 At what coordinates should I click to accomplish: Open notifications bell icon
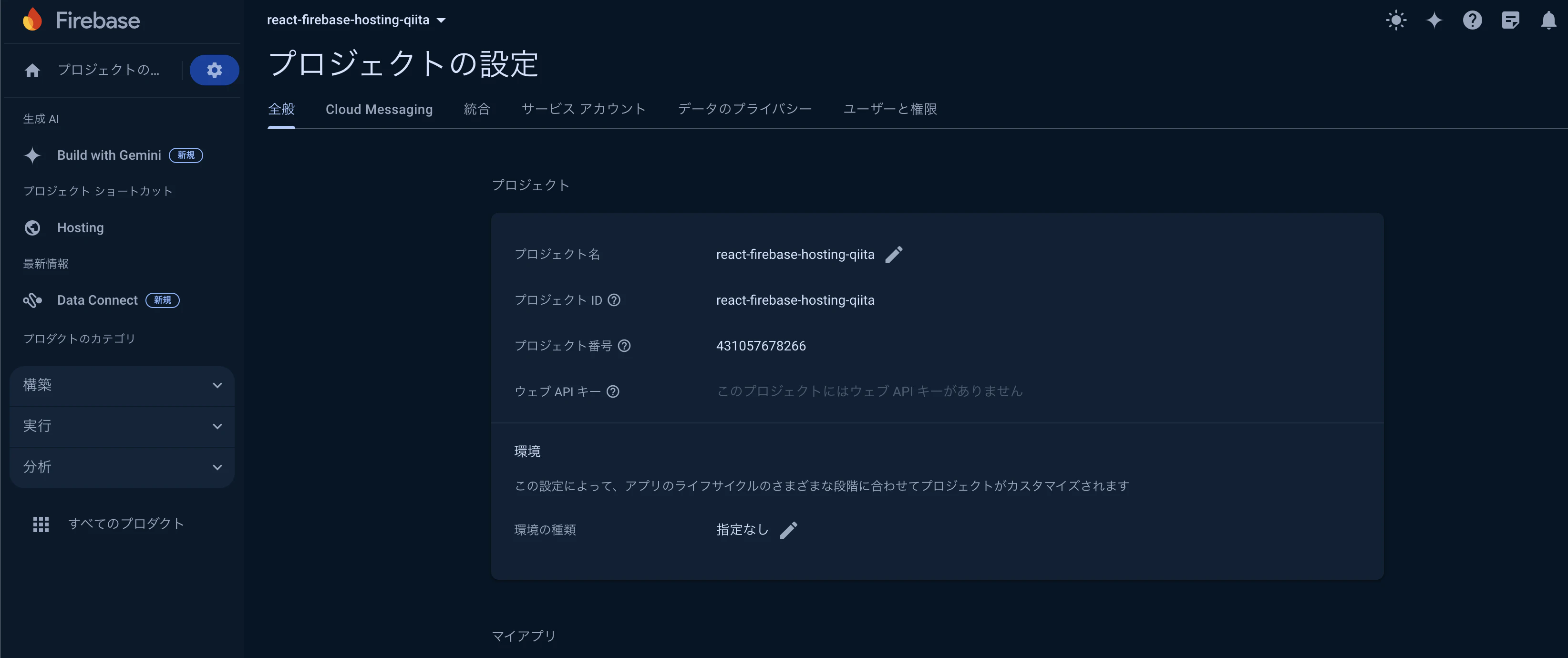(1548, 20)
